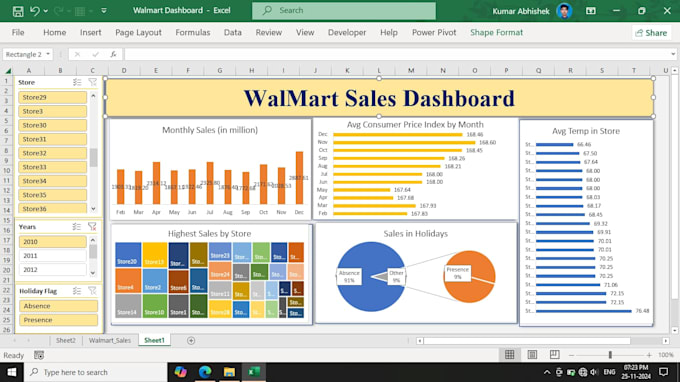The height and width of the screenshot is (382, 680).
Task: Clear filter on Years slicer
Action: [x=92, y=226]
